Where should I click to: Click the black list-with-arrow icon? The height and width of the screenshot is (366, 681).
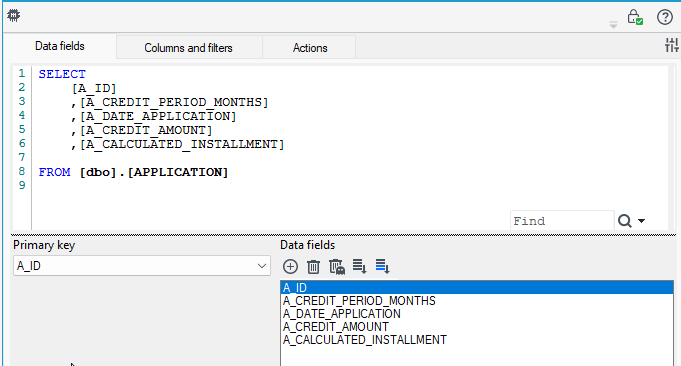point(359,266)
